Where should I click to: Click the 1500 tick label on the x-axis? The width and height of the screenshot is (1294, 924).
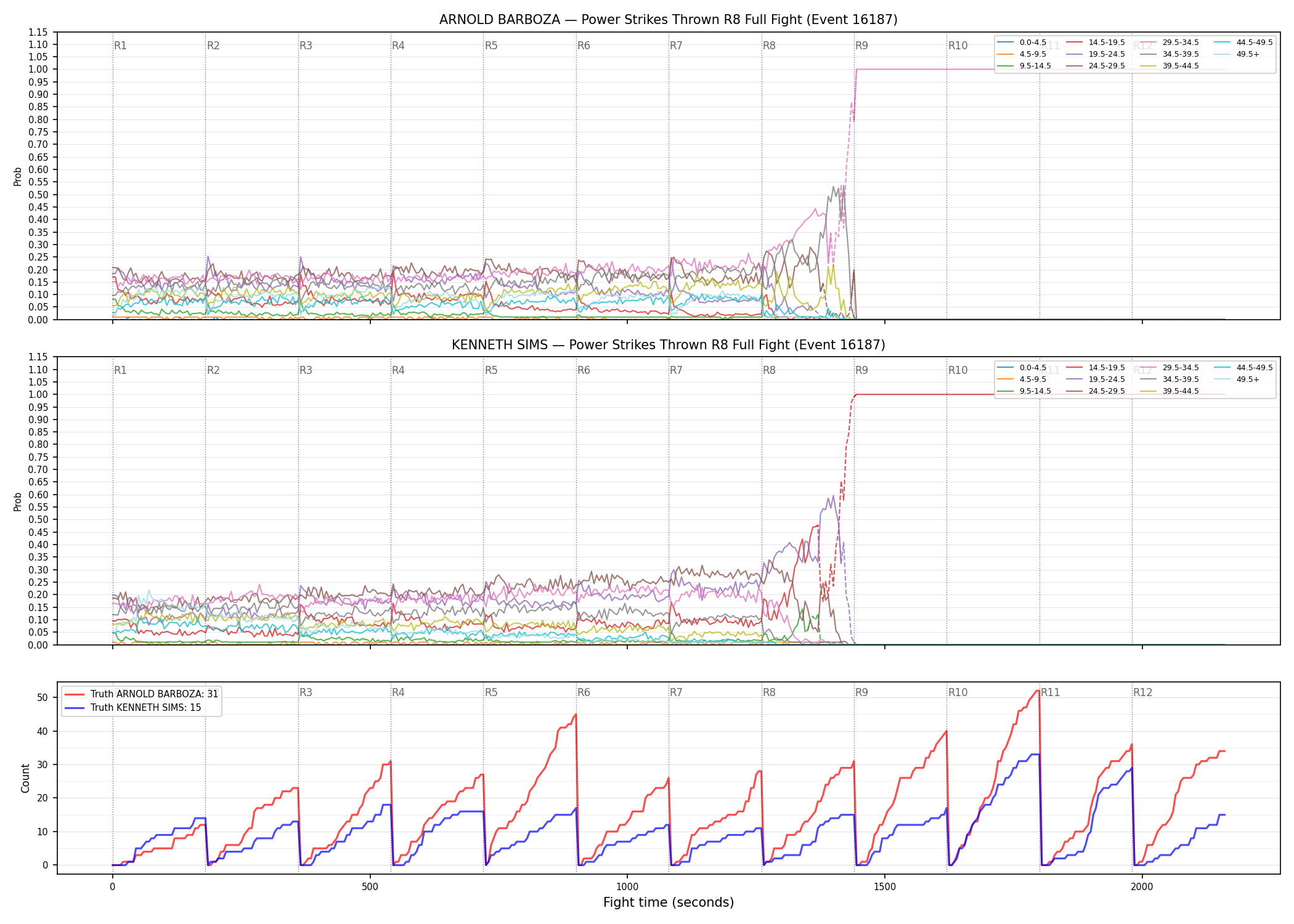click(885, 887)
